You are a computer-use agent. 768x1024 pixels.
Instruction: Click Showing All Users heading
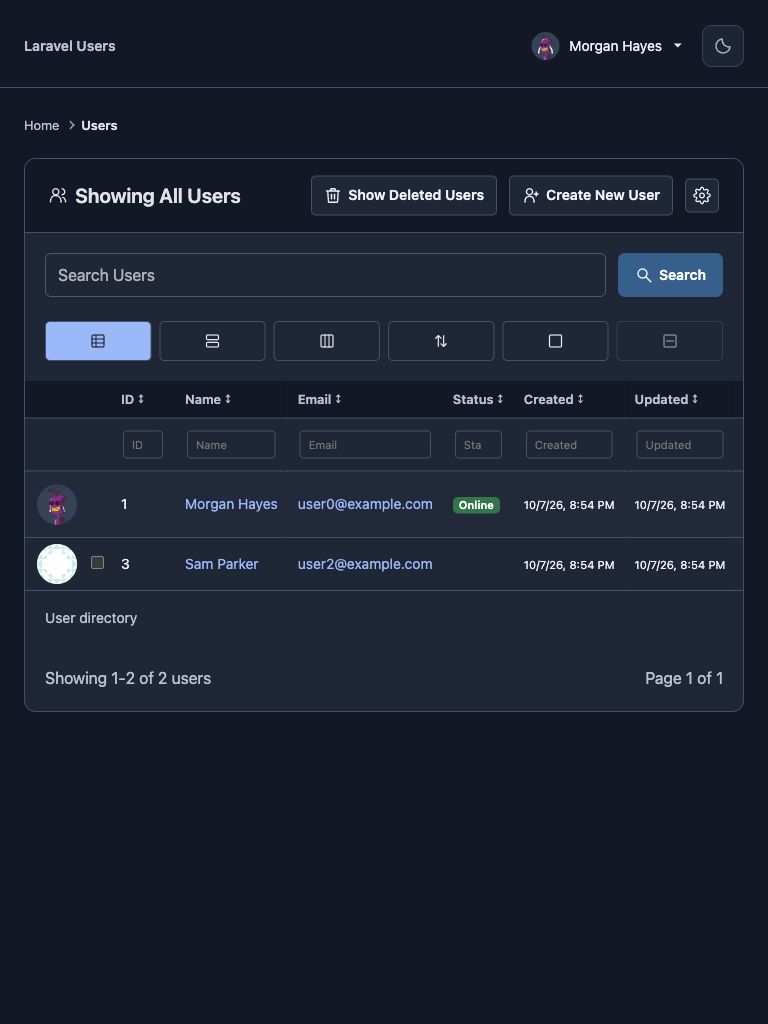(x=157, y=196)
